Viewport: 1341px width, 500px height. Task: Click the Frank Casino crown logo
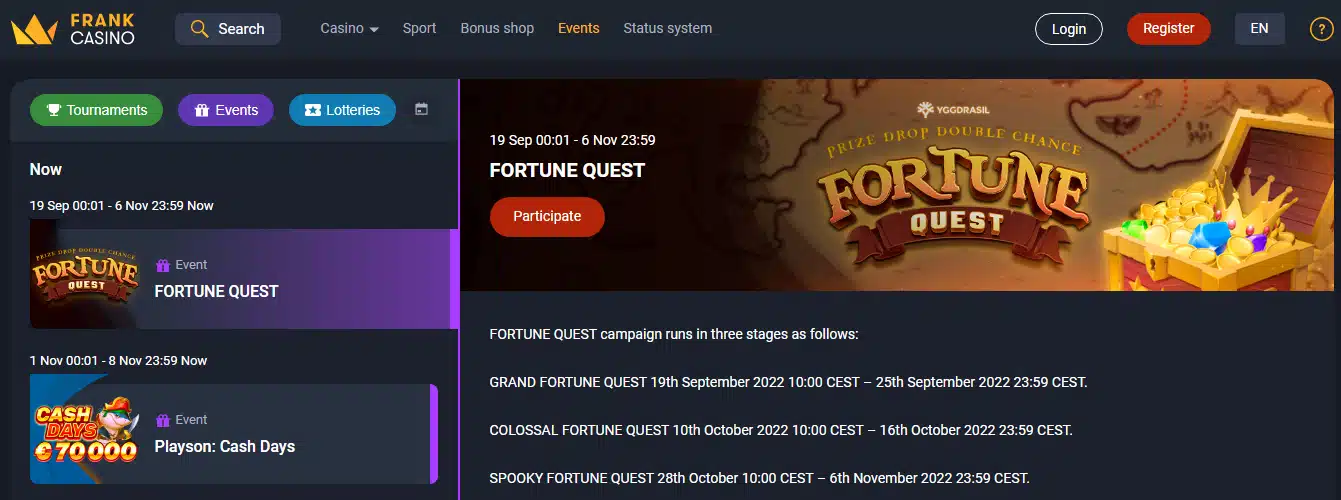click(34, 30)
